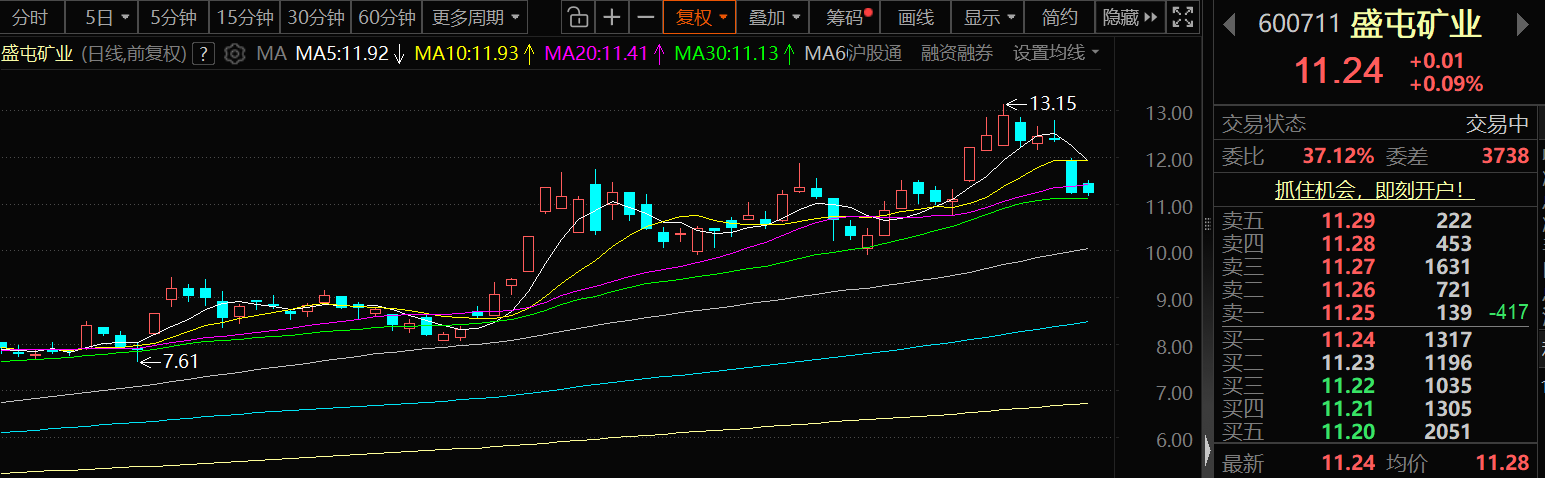Click the question mark help icon

pyautogui.click(x=203, y=54)
